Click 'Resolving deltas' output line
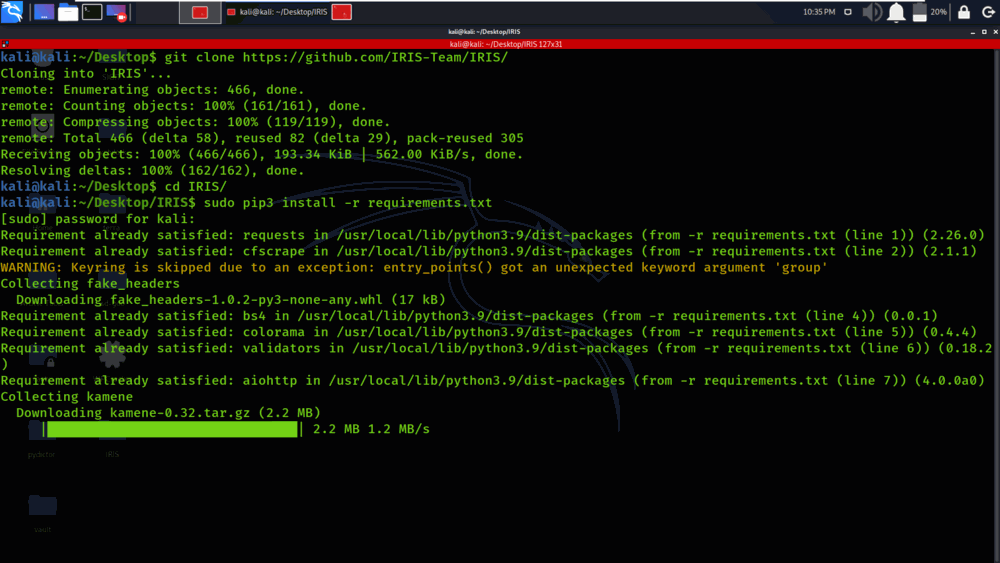 pyautogui.click(x=152, y=171)
